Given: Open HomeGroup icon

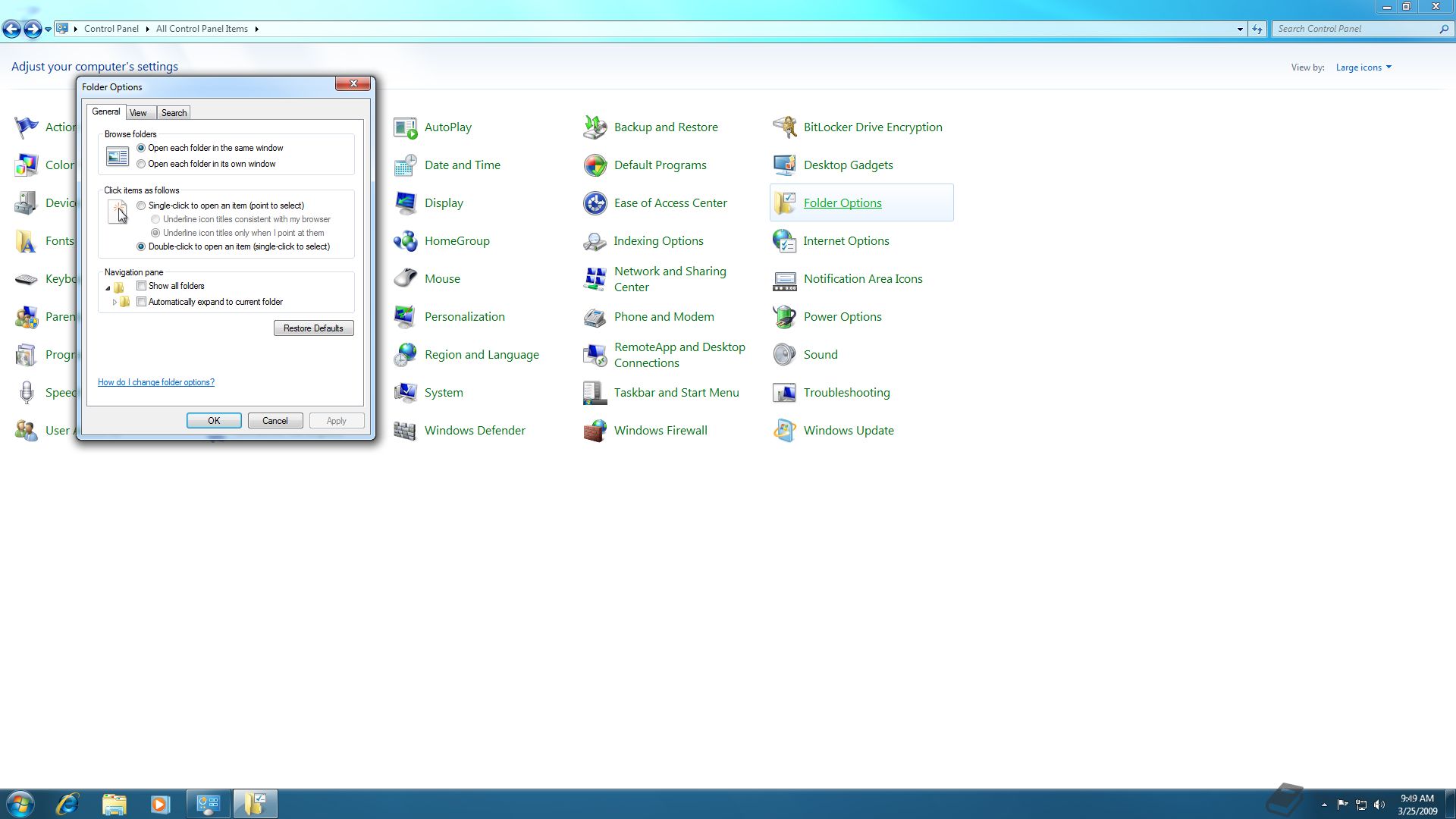Looking at the screenshot, I should [x=406, y=241].
